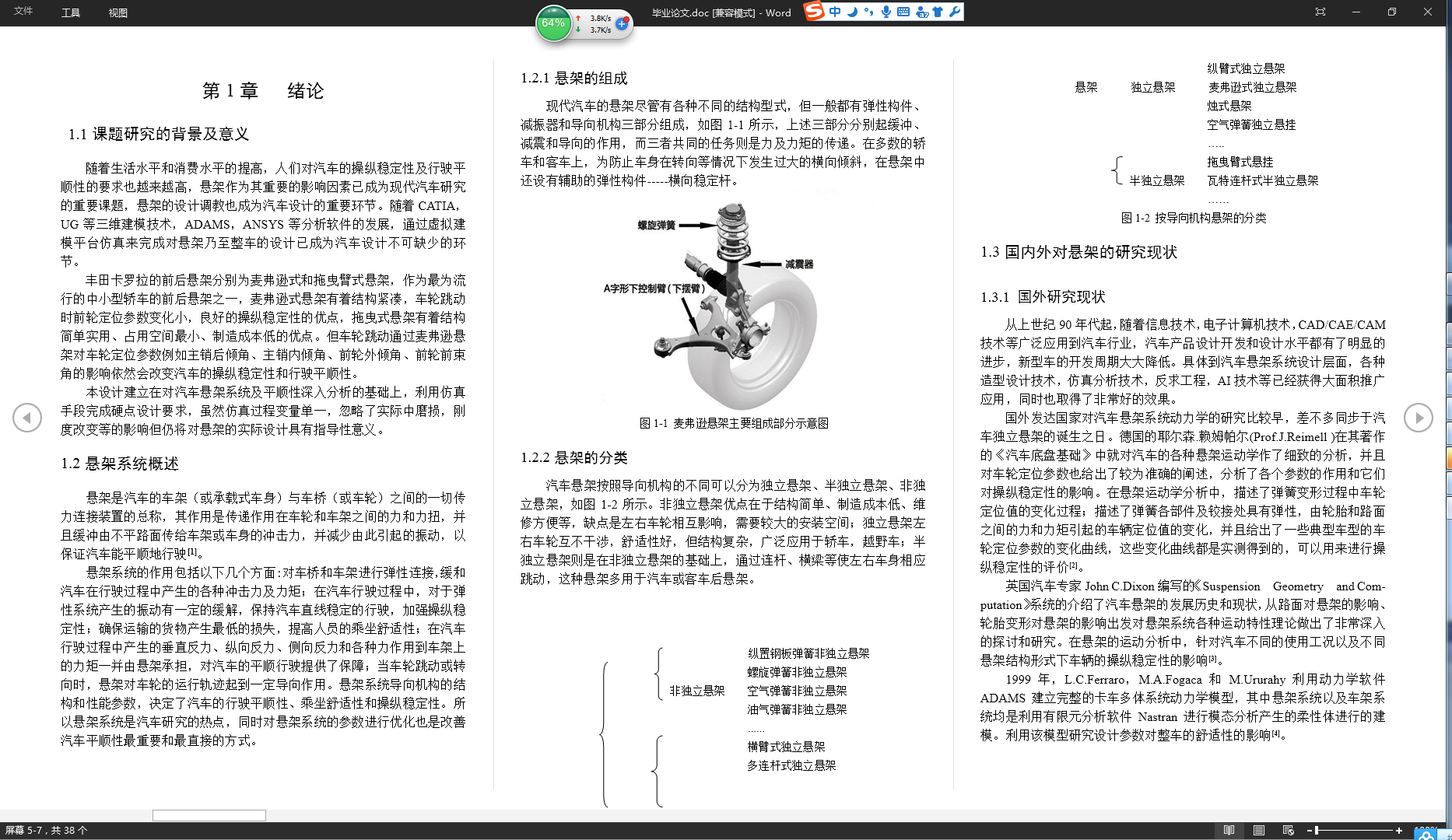
Task: Adjust the zoom slider handle
Action: coord(1317,831)
